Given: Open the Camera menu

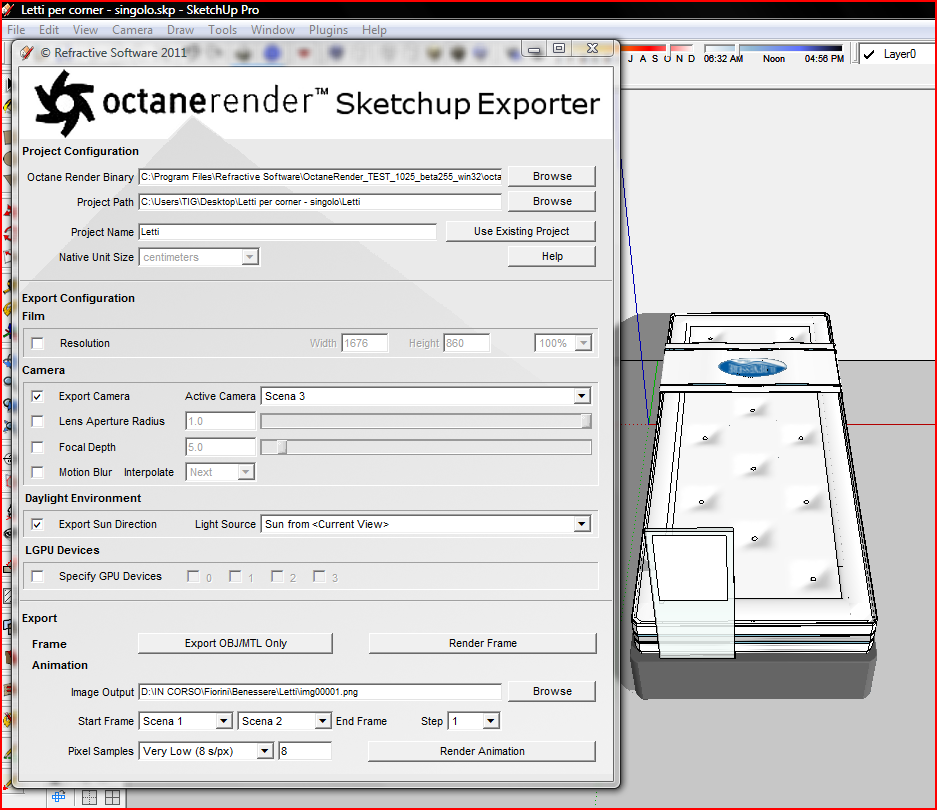Looking at the screenshot, I should (132, 30).
